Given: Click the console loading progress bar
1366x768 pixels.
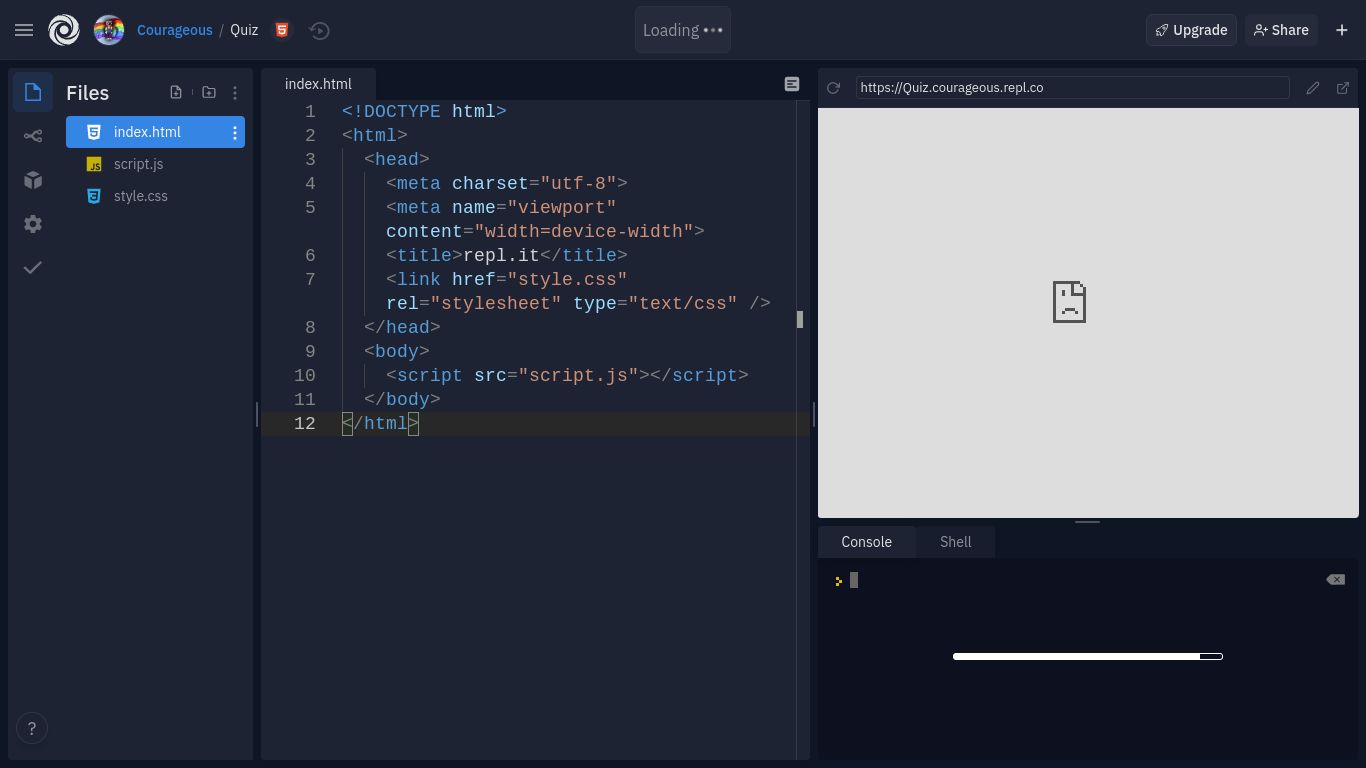Looking at the screenshot, I should [x=1088, y=656].
